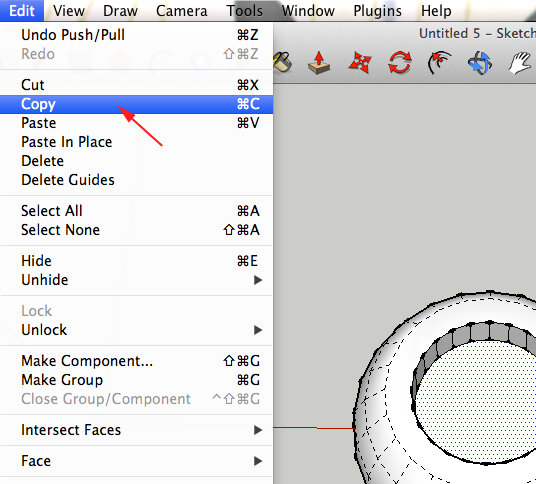
Task: Expand the Unhide submenu
Action: pos(136,280)
